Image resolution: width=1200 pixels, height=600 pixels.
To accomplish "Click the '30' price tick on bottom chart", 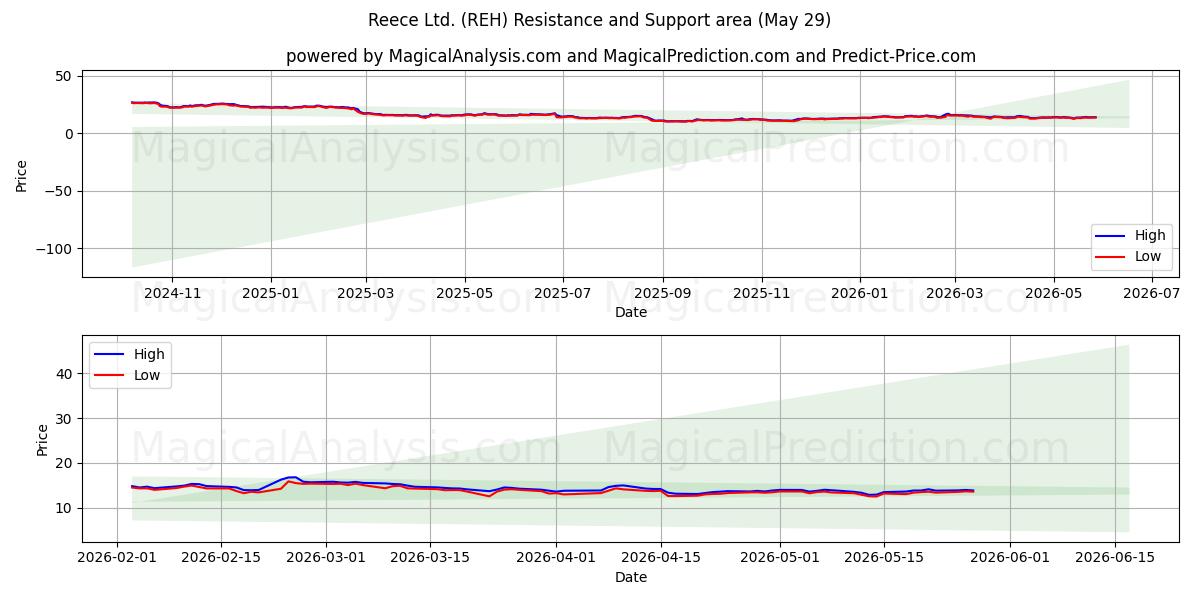I will point(65,419).
